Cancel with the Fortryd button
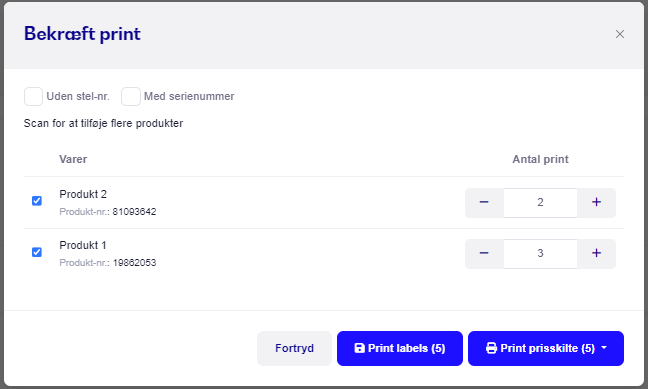This screenshot has height=389, width=648. point(294,348)
